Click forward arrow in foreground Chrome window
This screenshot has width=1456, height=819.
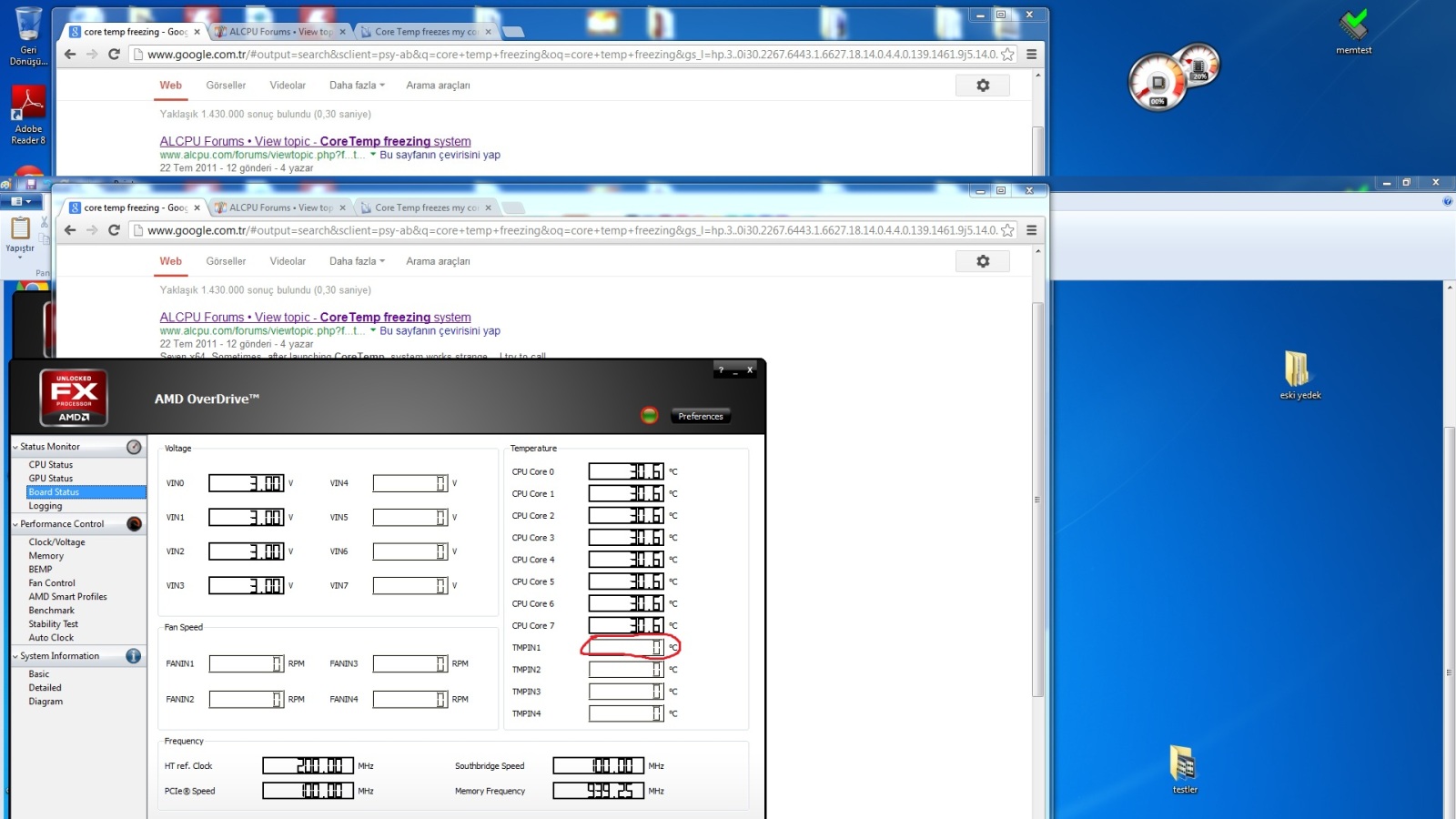click(x=92, y=230)
